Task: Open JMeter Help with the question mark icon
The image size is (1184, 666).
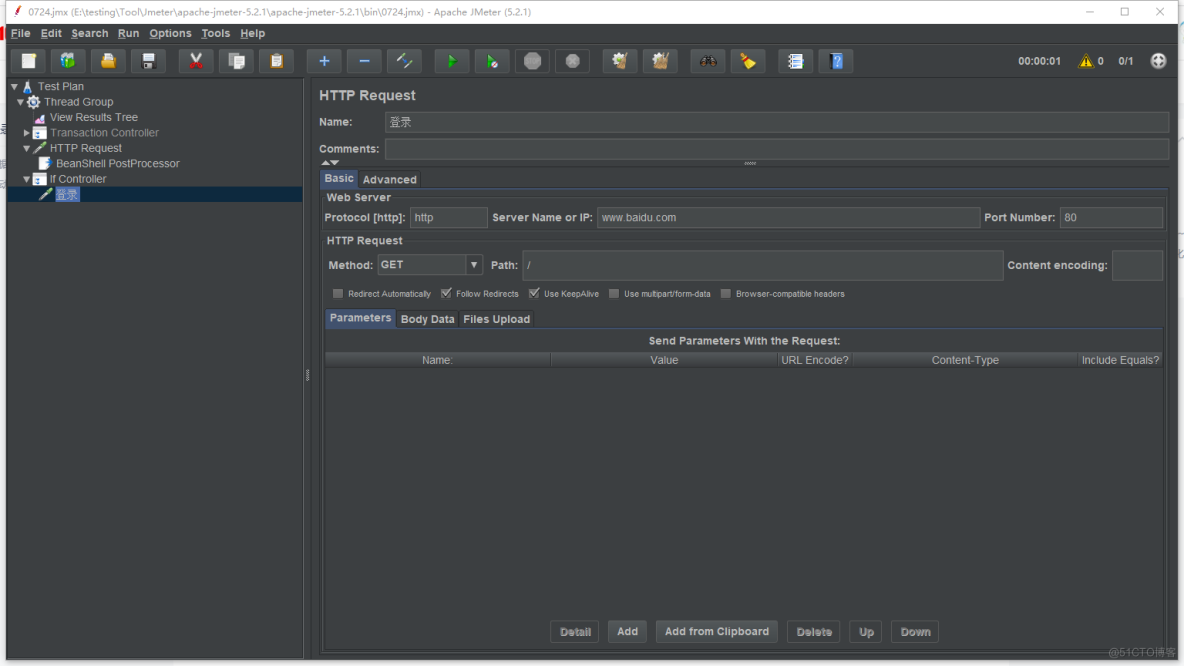Action: (836, 61)
